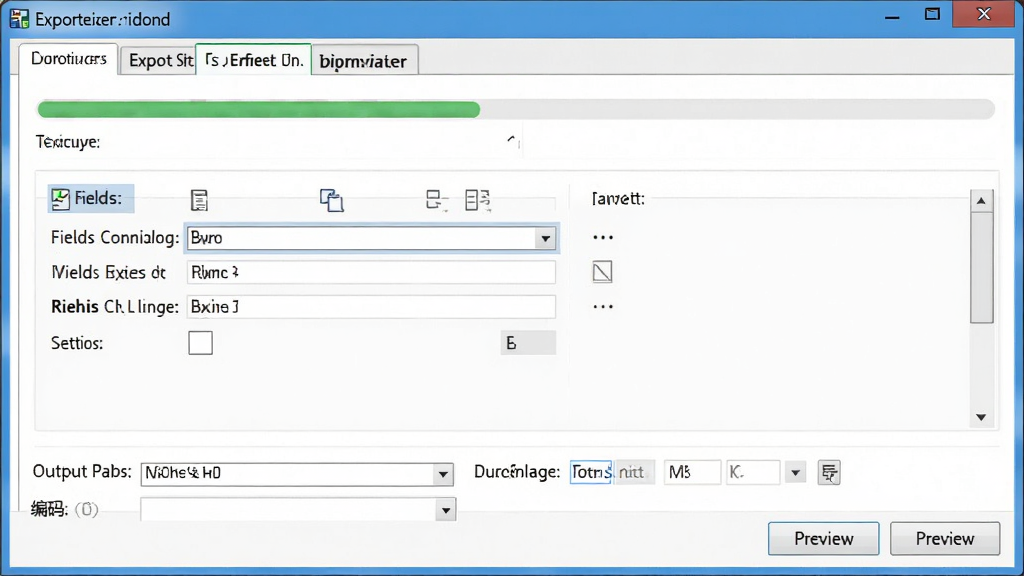Select the Erfieet Un. tab
This screenshot has height=576, width=1024.
click(253, 60)
